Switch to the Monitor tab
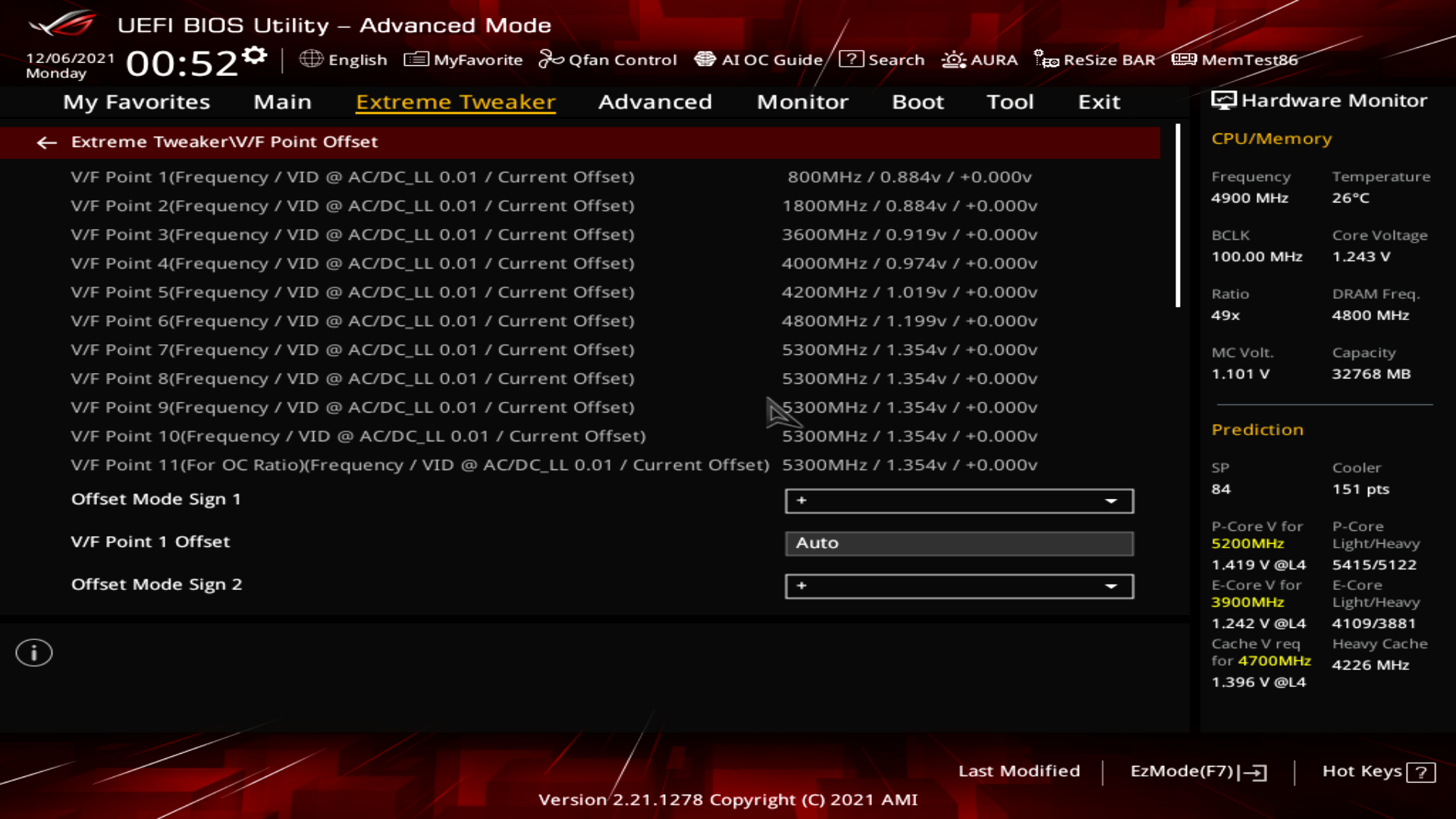This screenshot has width=1456, height=819. (x=802, y=102)
